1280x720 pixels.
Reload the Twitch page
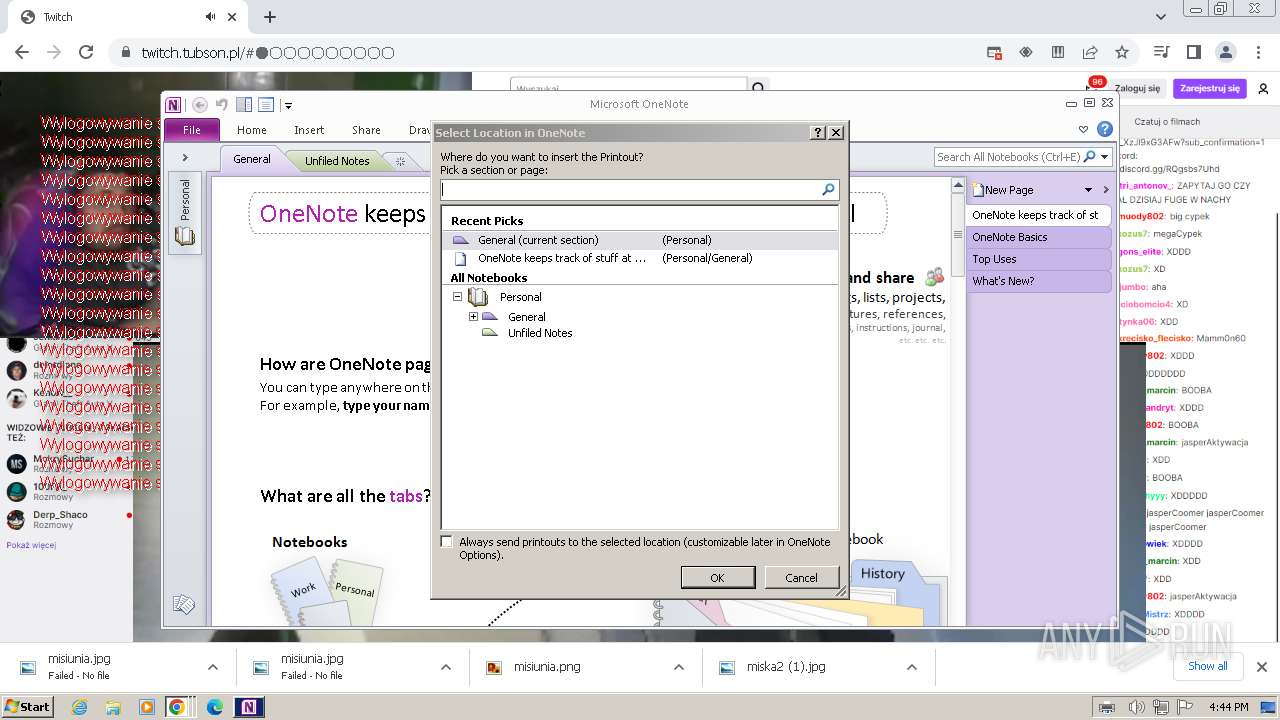click(86, 52)
